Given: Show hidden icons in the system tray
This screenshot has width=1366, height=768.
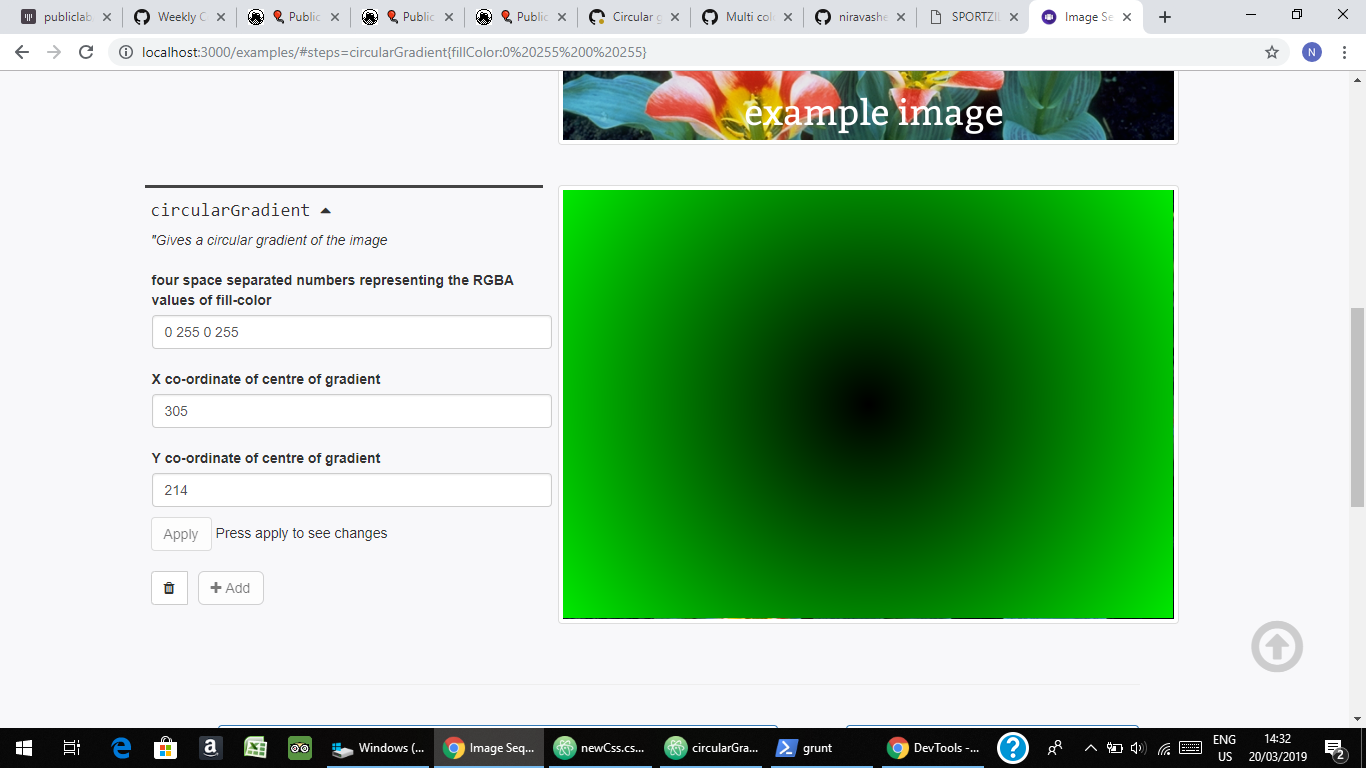Looking at the screenshot, I should (x=1090, y=747).
